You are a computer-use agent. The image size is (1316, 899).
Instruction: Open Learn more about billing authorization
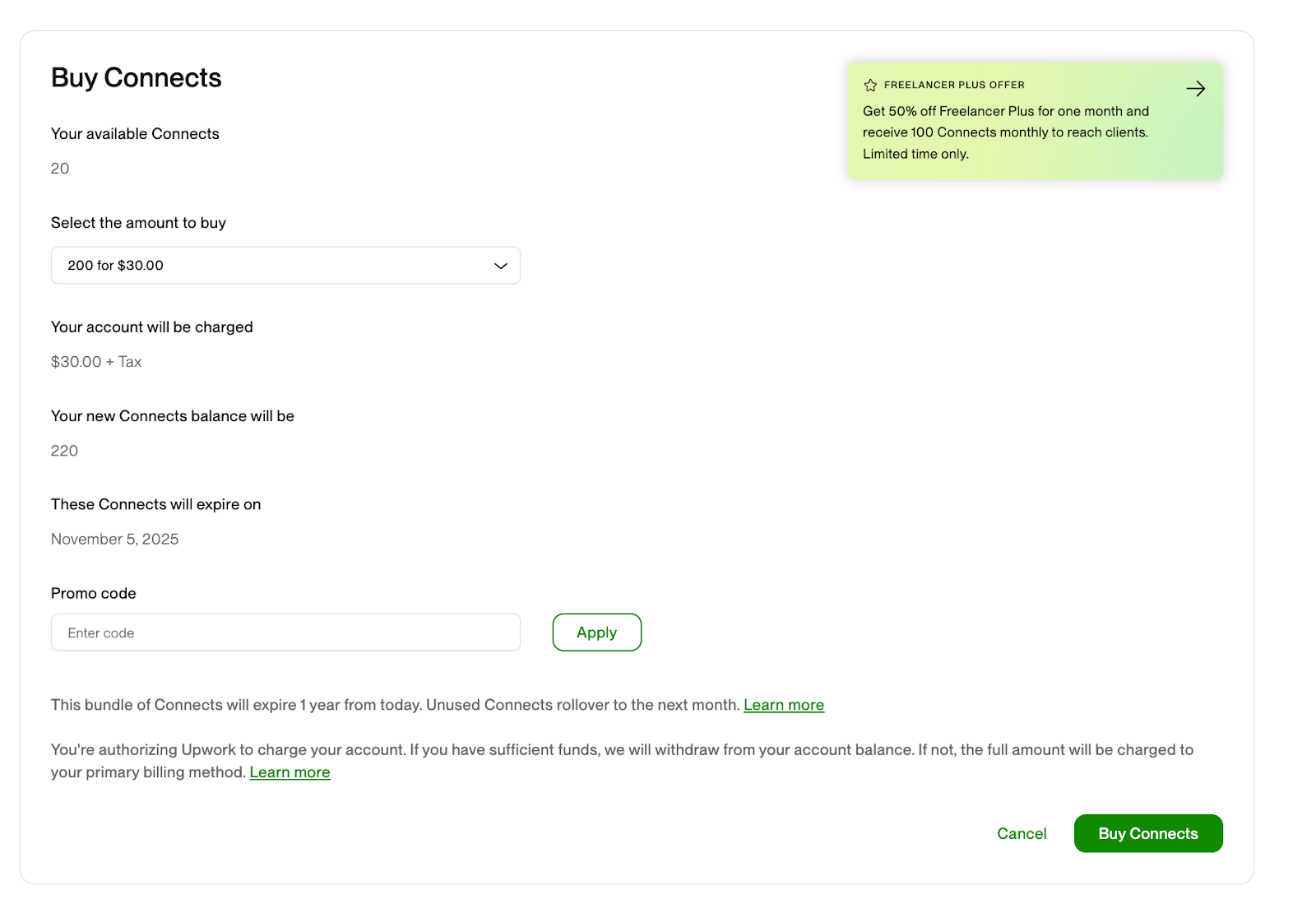290,772
